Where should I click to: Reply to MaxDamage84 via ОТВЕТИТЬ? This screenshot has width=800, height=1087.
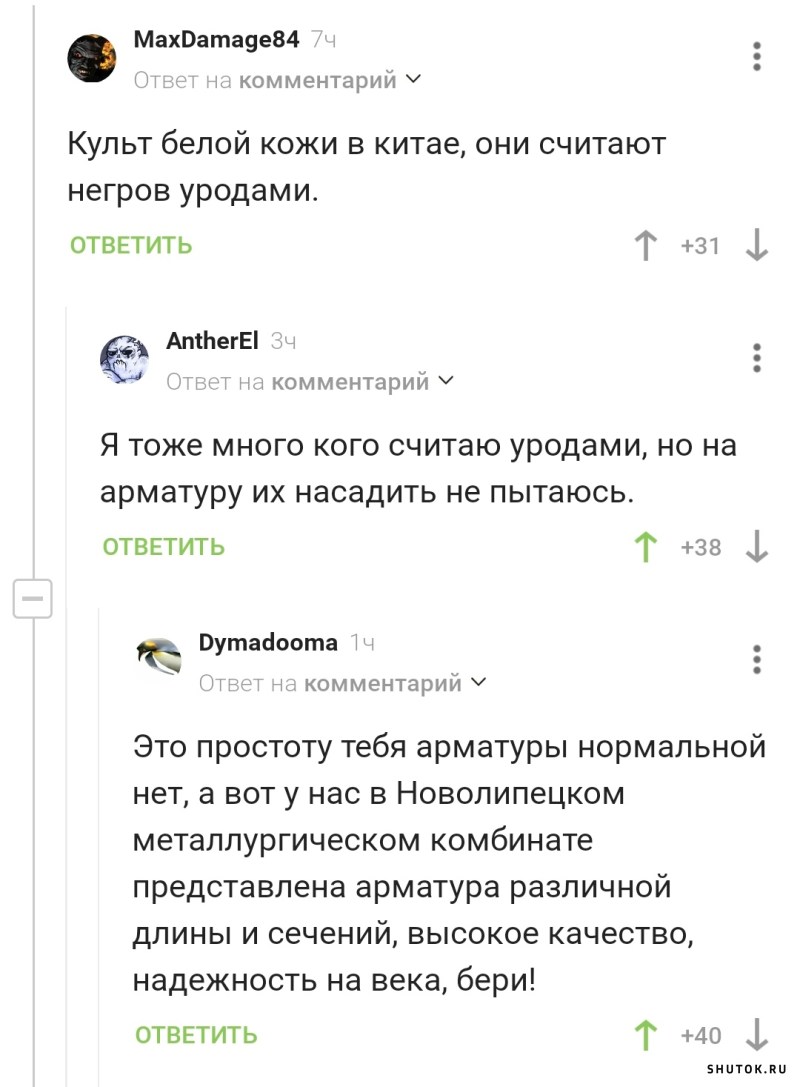pos(131,245)
